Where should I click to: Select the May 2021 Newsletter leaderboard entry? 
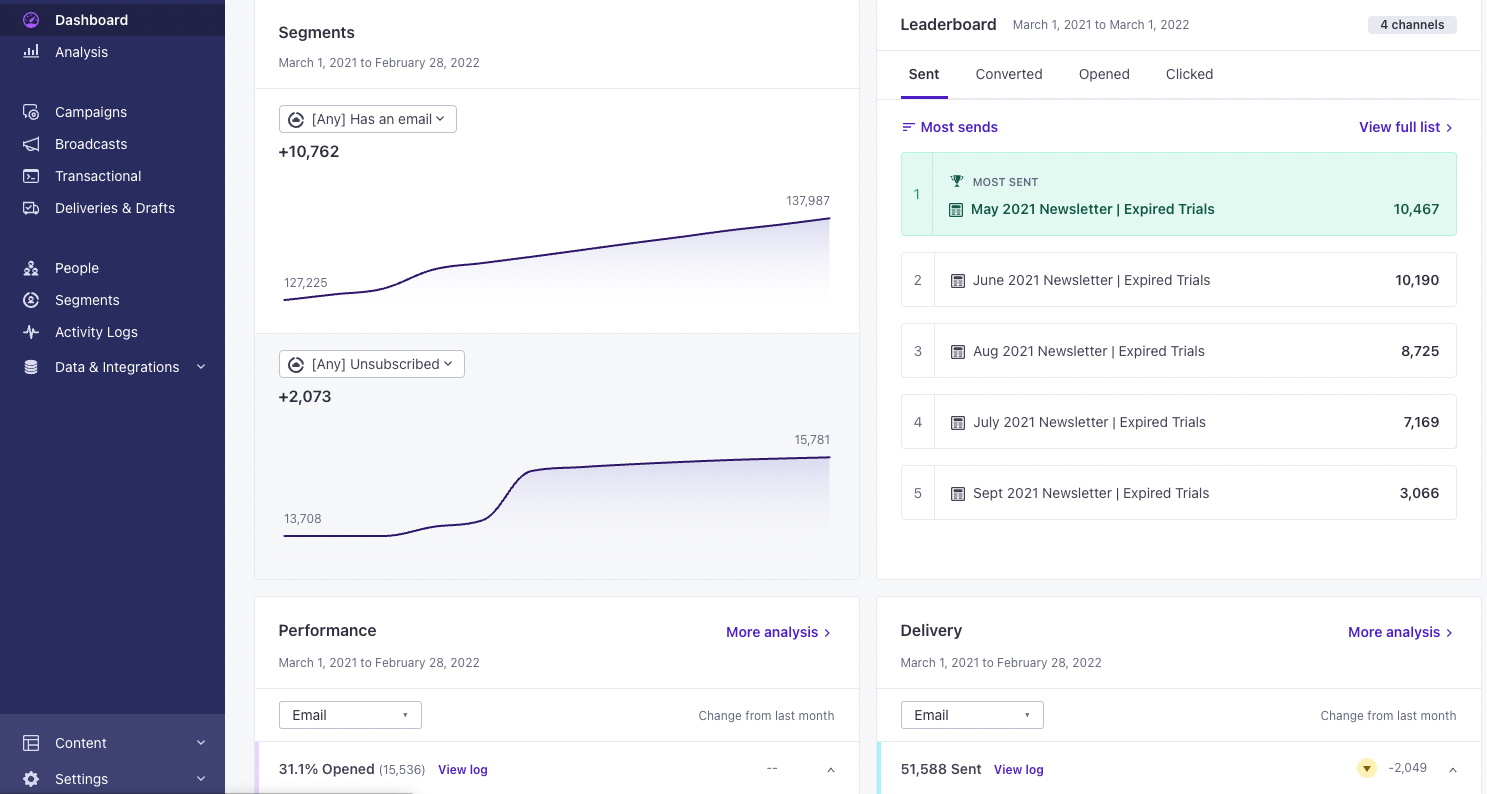[x=1178, y=195]
